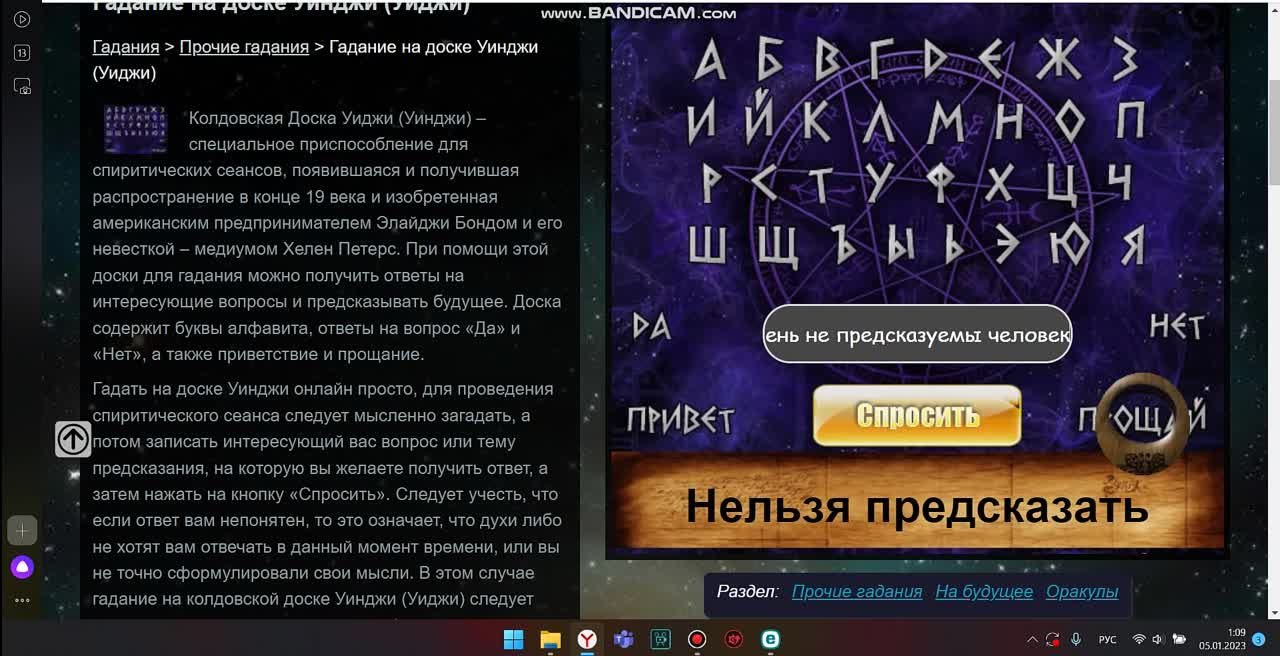The height and width of the screenshot is (656, 1280).
Task: Switch the РУС keyboard language indicator
Action: tap(1107, 639)
